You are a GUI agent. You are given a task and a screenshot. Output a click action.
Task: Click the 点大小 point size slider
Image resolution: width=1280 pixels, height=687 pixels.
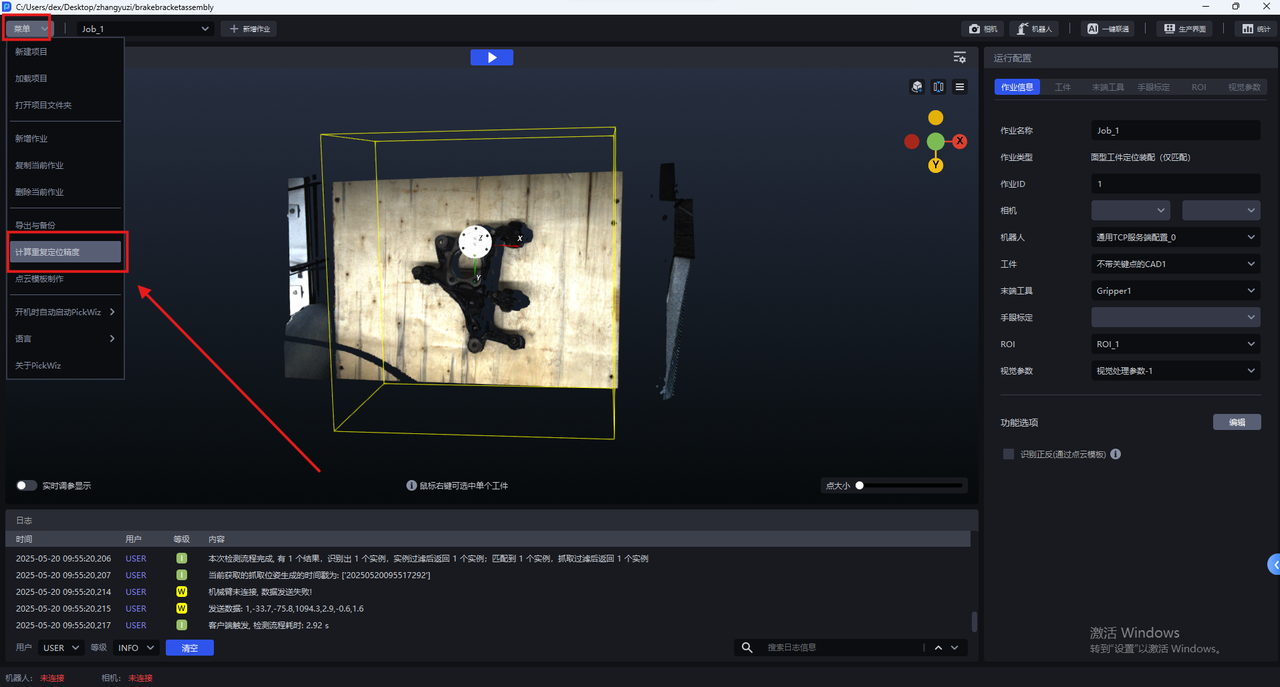(910, 486)
